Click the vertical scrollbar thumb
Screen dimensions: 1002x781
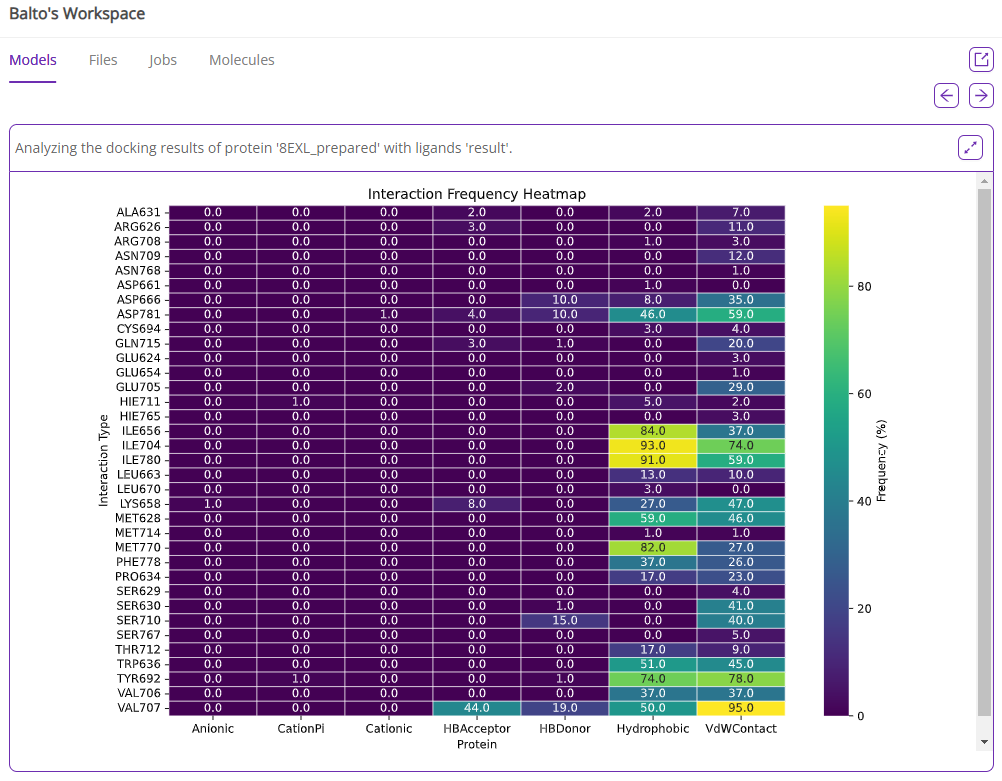984,450
